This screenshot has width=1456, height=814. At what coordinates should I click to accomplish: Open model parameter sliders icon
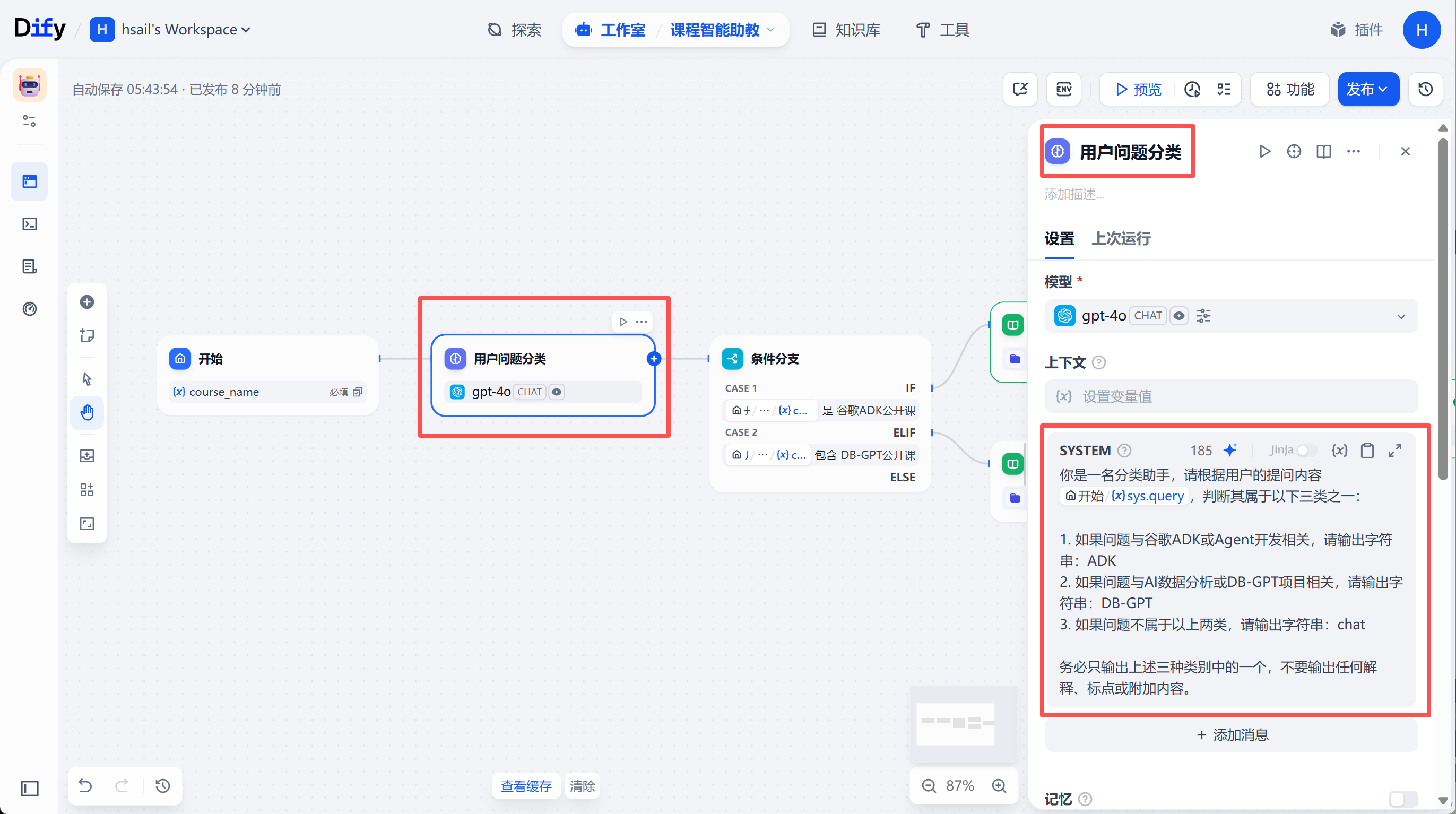pos(1203,315)
